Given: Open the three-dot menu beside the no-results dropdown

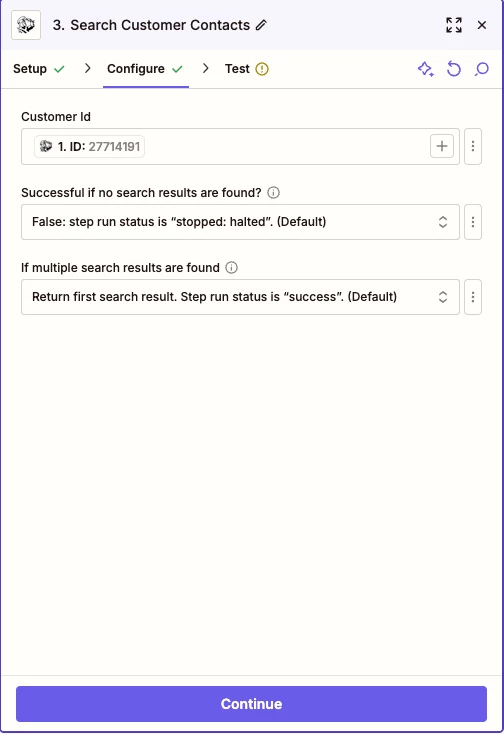Looking at the screenshot, I should click(x=473, y=222).
